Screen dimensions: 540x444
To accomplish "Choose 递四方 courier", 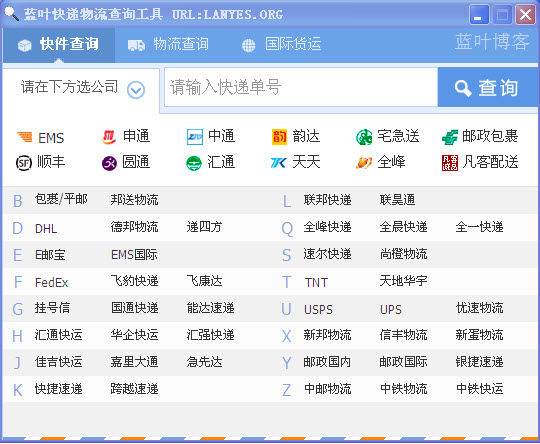I will click(204, 227).
